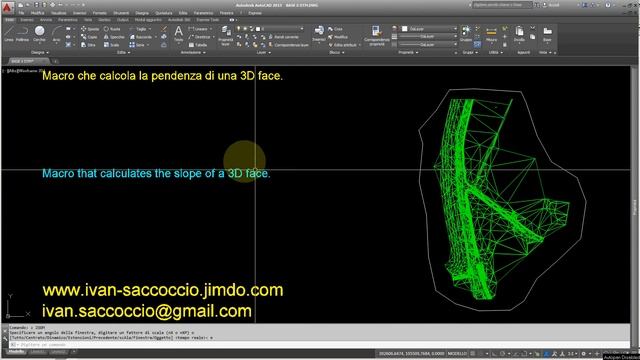Click Corrispondenza proprietà tool
Image resolution: width=640 pixels, height=360 pixels.
point(376,36)
